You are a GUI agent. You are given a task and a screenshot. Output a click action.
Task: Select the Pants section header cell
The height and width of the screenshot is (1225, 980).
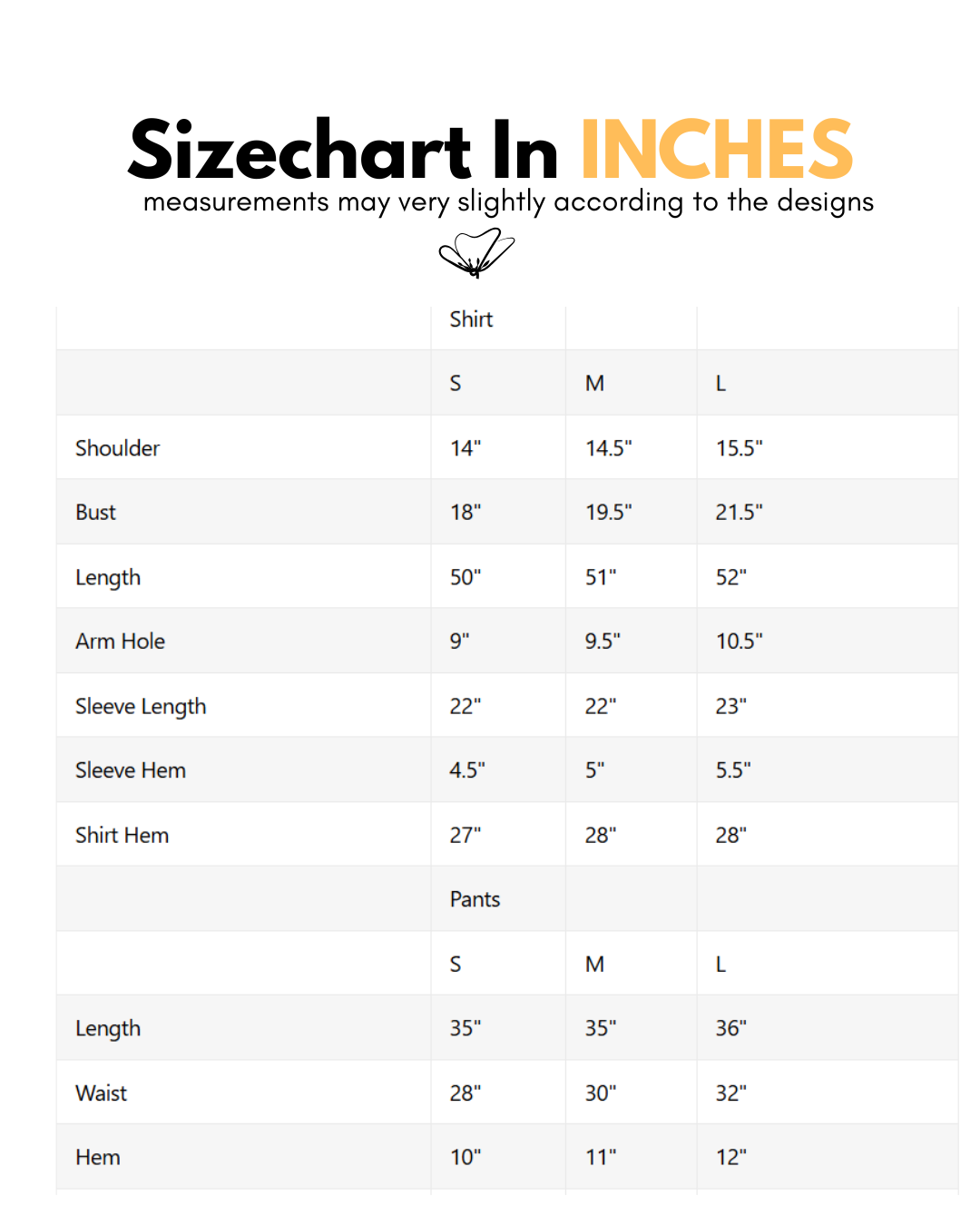[x=475, y=899]
